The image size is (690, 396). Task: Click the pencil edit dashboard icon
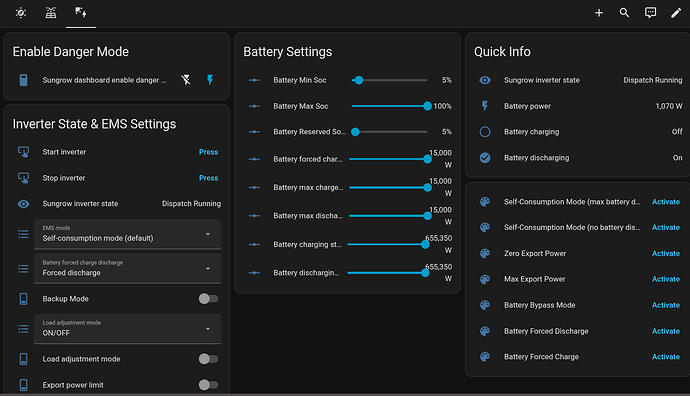tap(675, 13)
